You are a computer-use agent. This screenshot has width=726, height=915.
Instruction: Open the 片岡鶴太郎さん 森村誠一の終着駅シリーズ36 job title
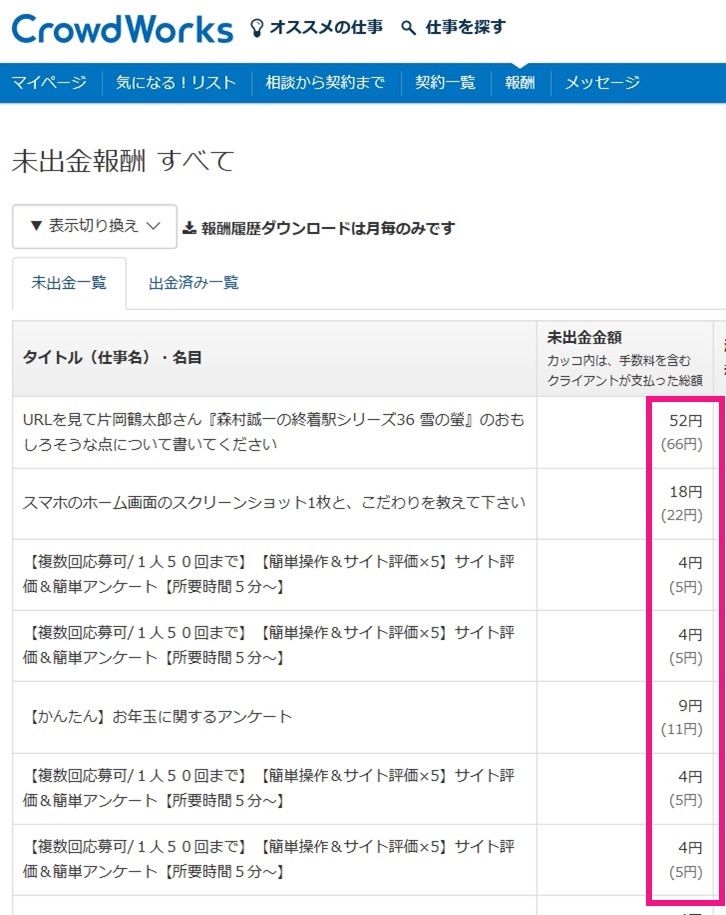click(273, 432)
